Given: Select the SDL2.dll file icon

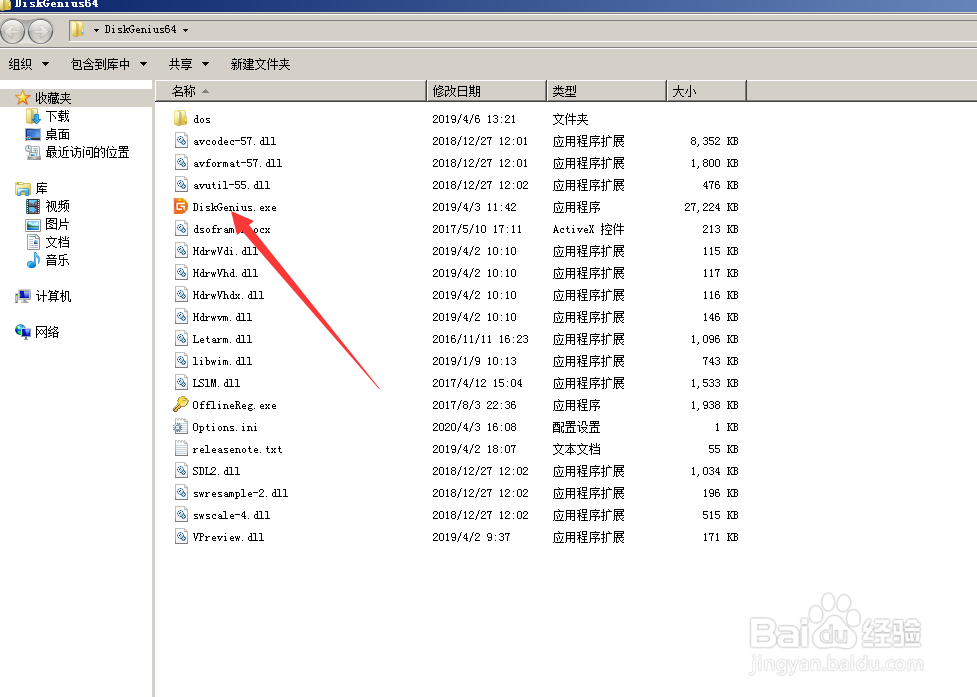Looking at the screenshot, I should point(181,470).
